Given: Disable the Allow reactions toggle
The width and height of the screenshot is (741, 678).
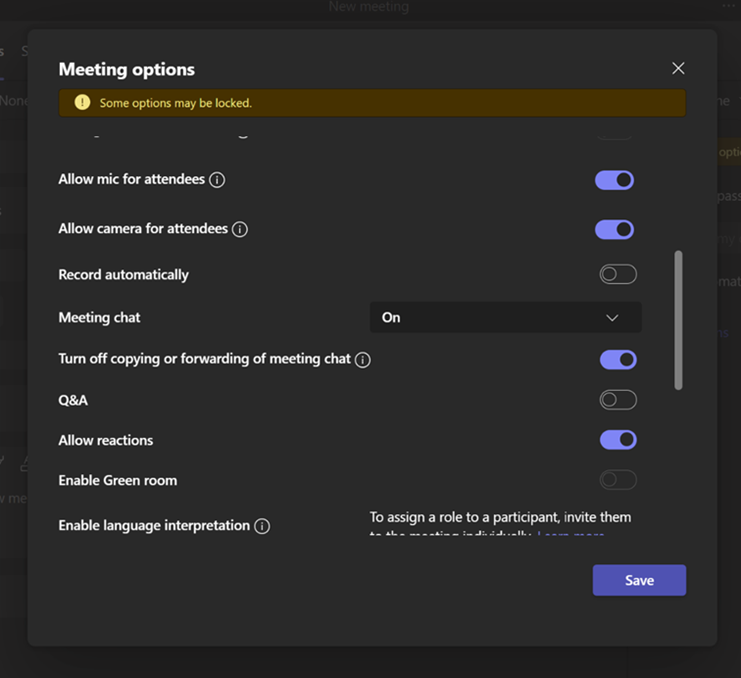Looking at the screenshot, I should (x=617, y=440).
